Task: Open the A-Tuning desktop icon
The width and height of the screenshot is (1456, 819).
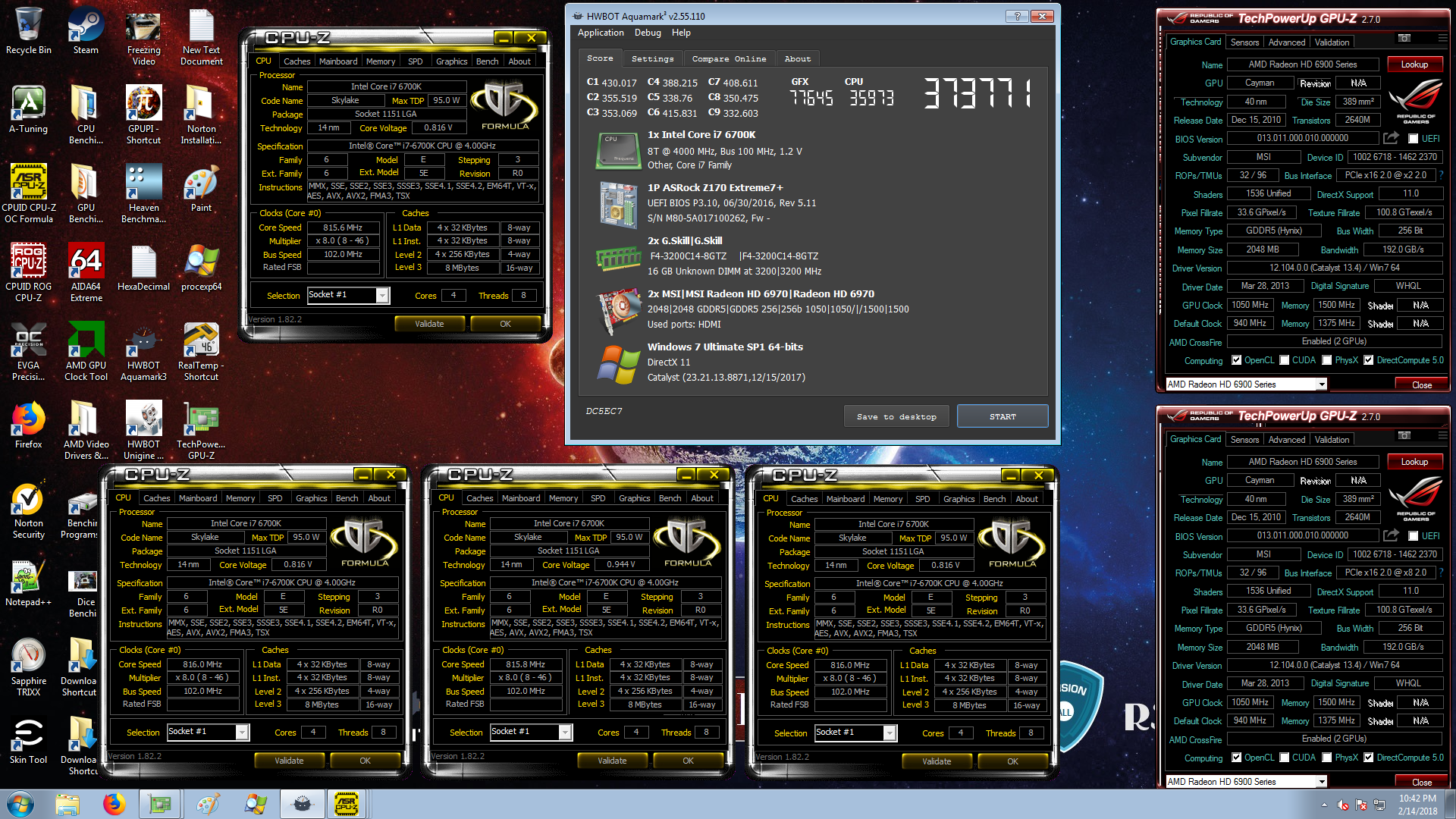Action: tap(29, 110)
